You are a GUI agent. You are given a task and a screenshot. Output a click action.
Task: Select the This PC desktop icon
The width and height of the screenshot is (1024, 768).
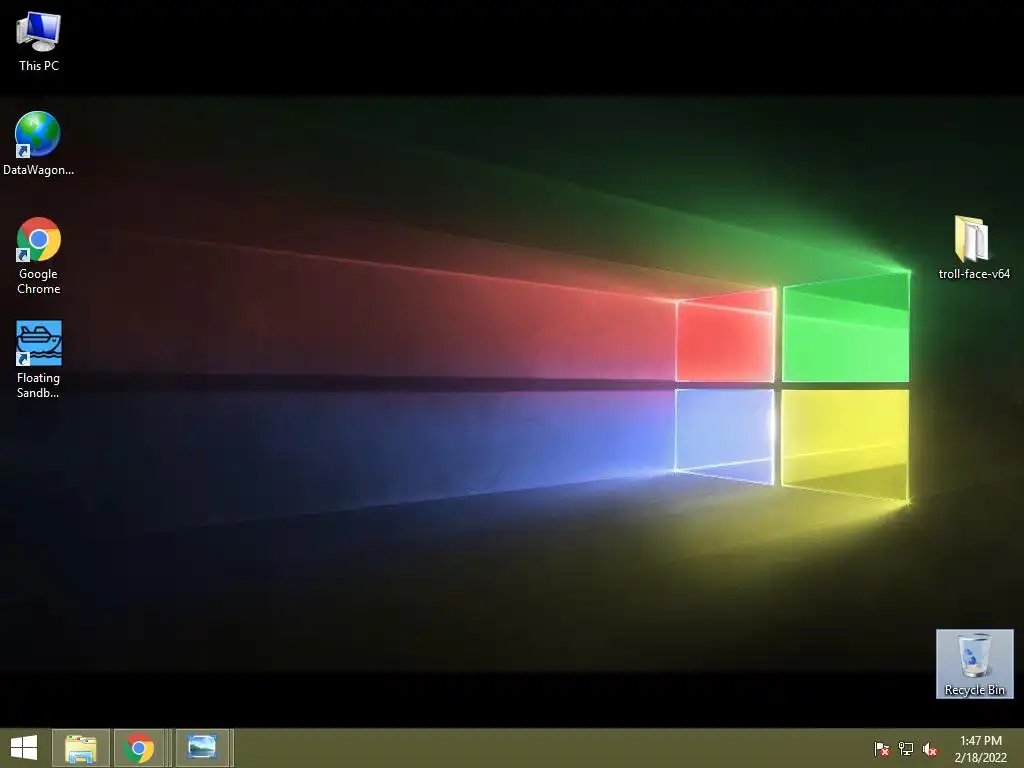[39, 32]
